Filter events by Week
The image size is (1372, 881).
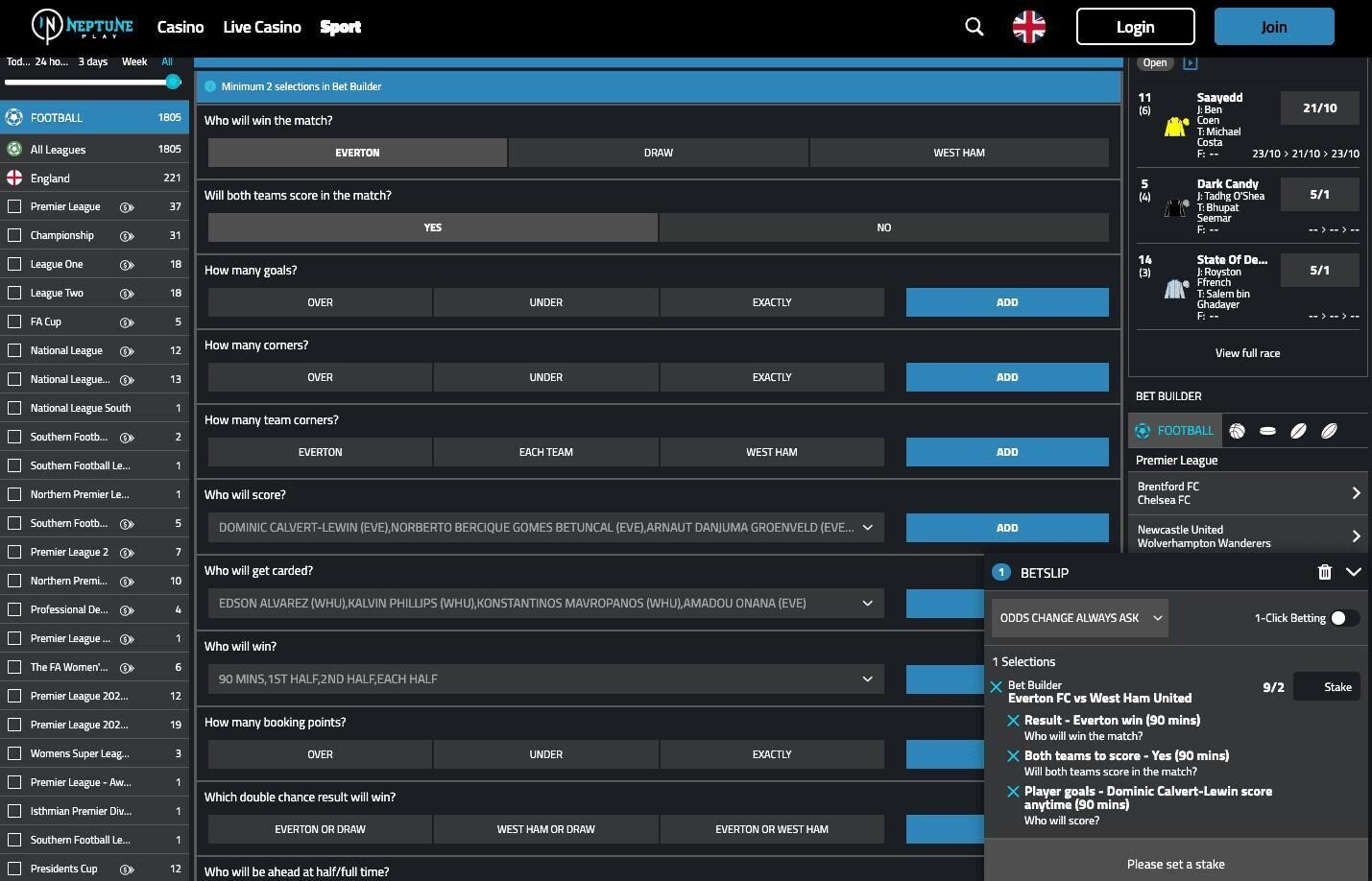[134, 61]
